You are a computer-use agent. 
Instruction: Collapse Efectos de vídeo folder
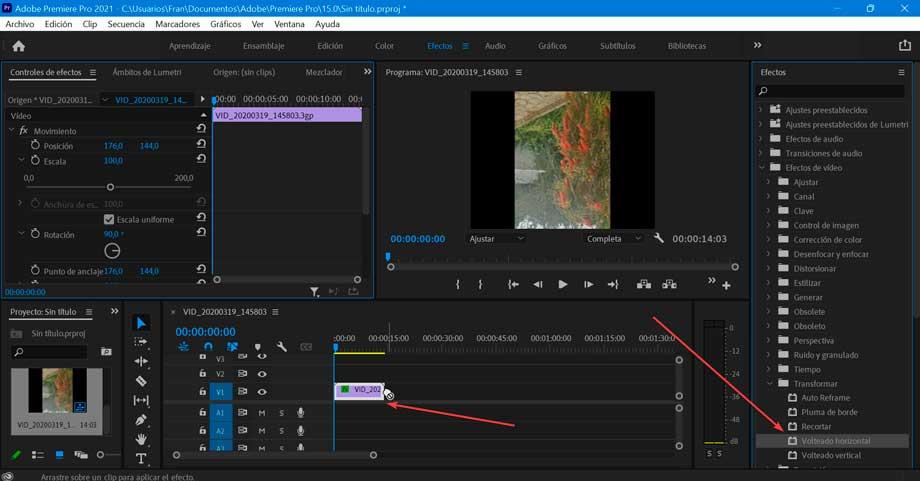click(x=761, y=167)
